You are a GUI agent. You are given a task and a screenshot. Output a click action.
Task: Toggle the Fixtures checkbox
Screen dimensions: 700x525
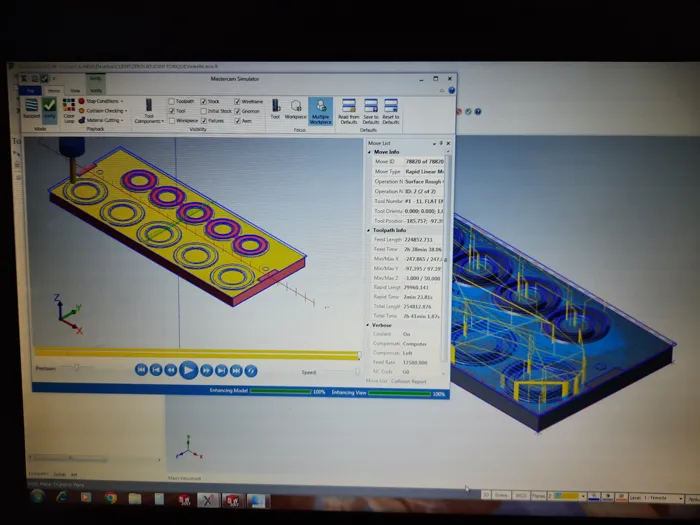pyautogui.click(x=204, y=121)
